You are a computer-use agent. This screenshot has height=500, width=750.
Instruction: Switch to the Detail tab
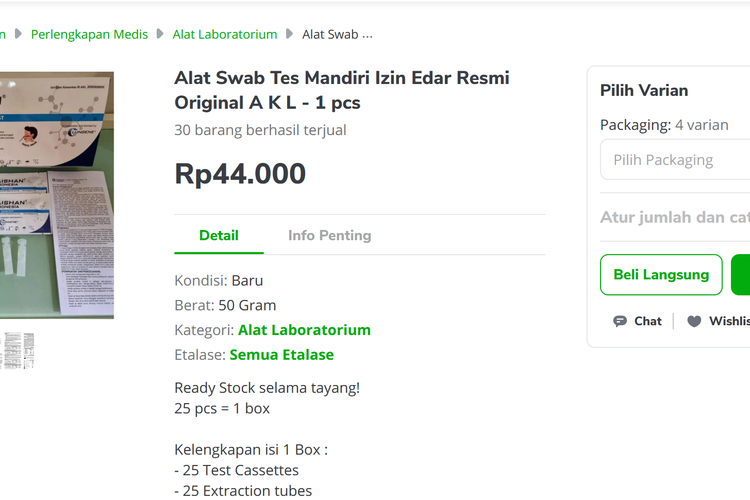[x=218, y=236]
